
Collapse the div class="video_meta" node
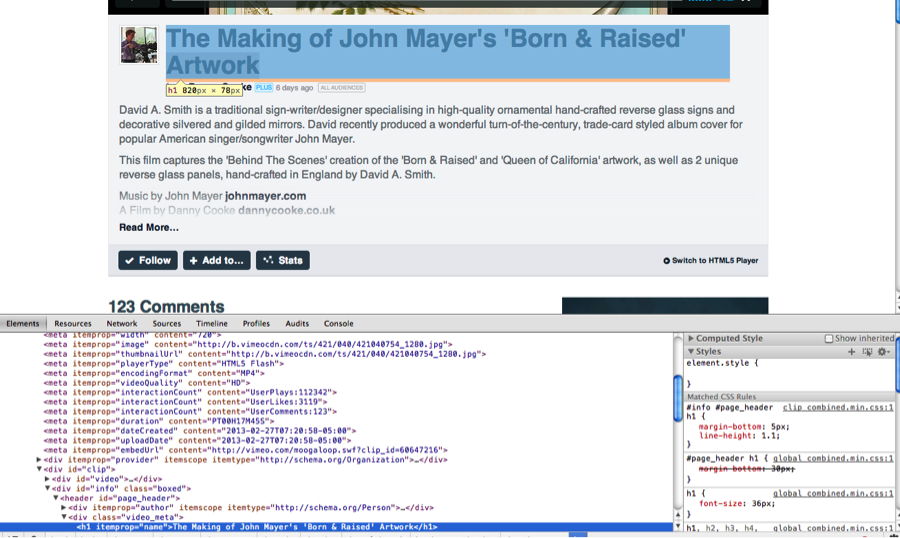(x=64, y=517)
